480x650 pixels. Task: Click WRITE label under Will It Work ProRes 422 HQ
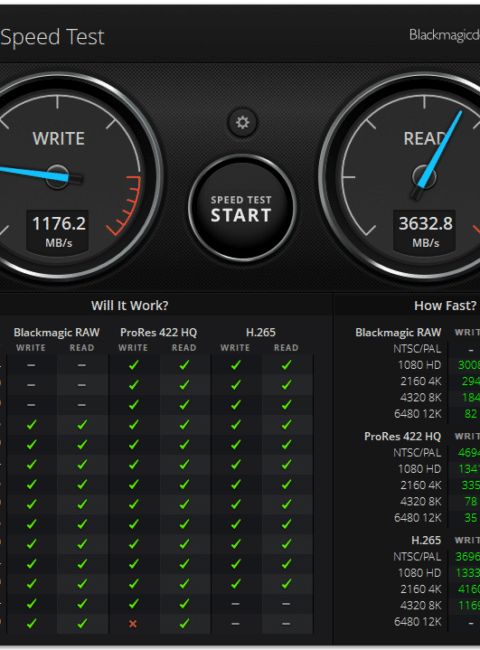133,348
